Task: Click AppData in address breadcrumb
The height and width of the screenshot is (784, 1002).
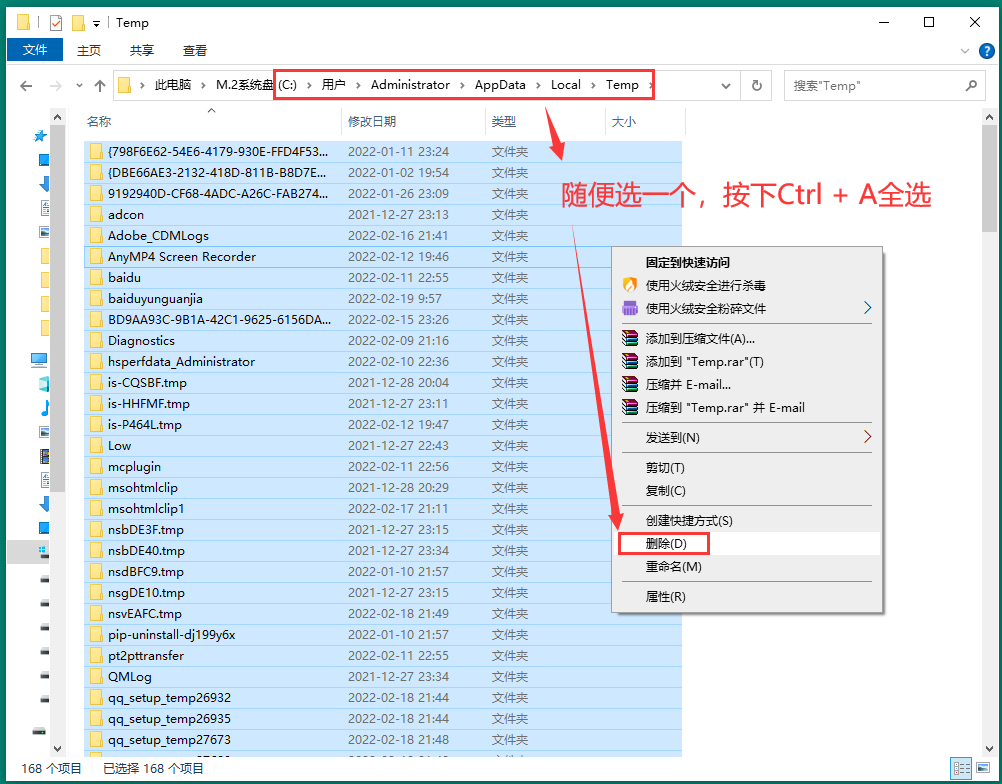Action: click(x=500, y=85)
